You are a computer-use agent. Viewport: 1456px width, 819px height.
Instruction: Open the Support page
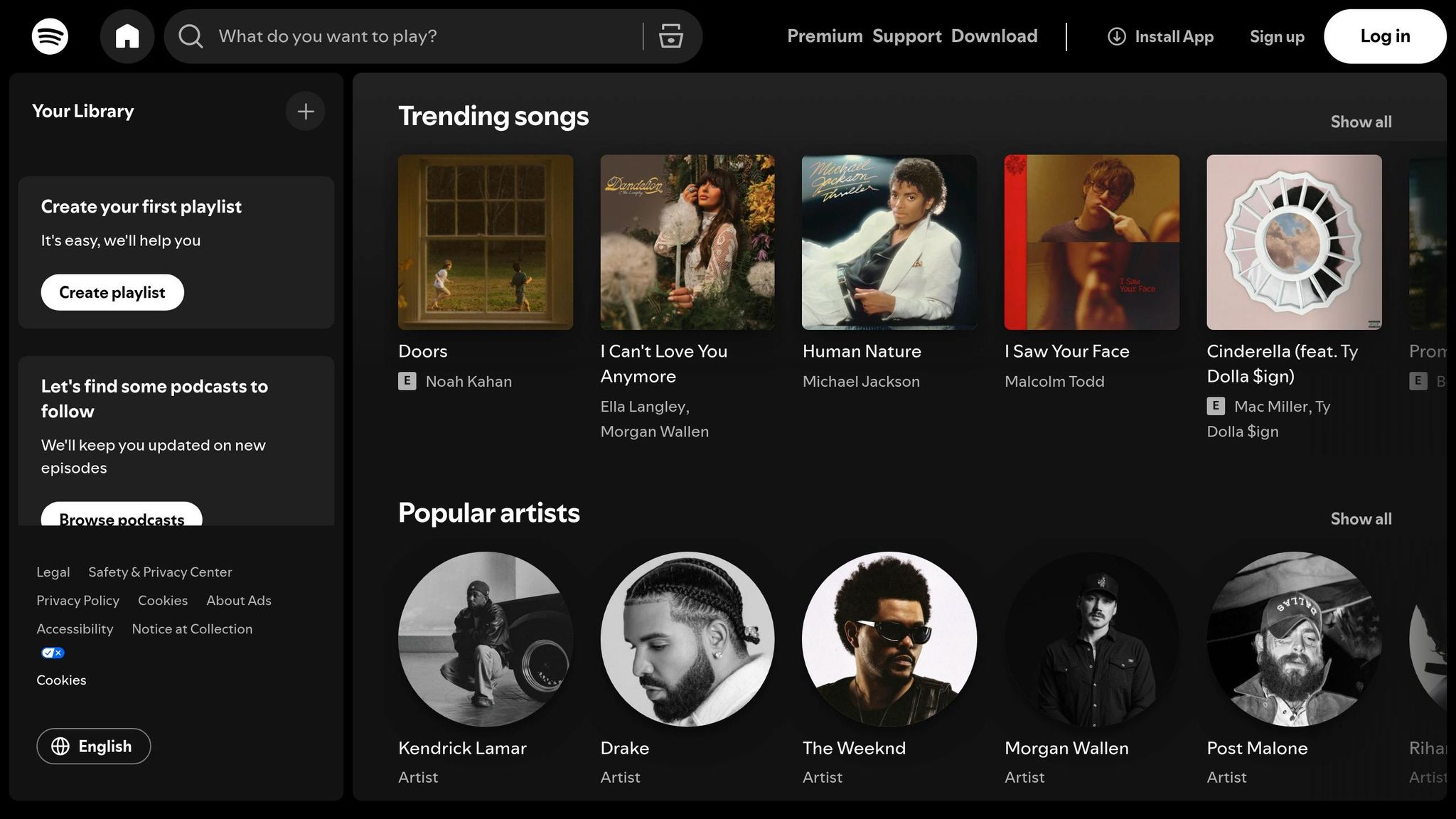(x=906, y=36)
